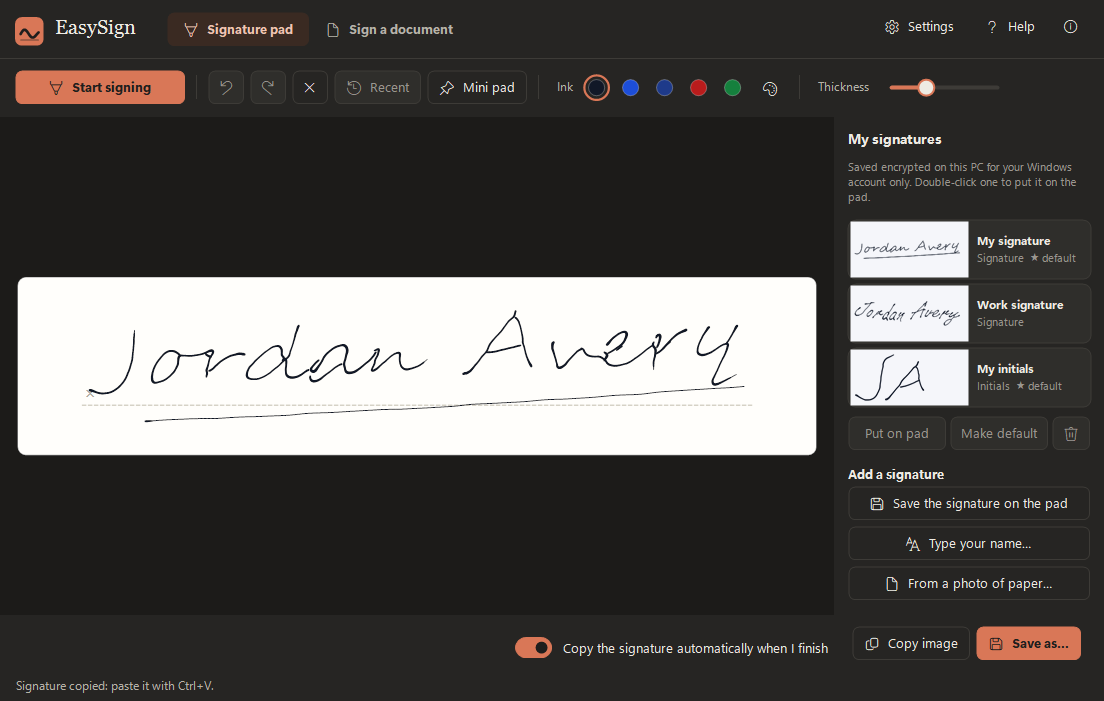The height and width of the screenshot is (701, 1104).
Task: Redo the stroke
Action: (268, 87)
